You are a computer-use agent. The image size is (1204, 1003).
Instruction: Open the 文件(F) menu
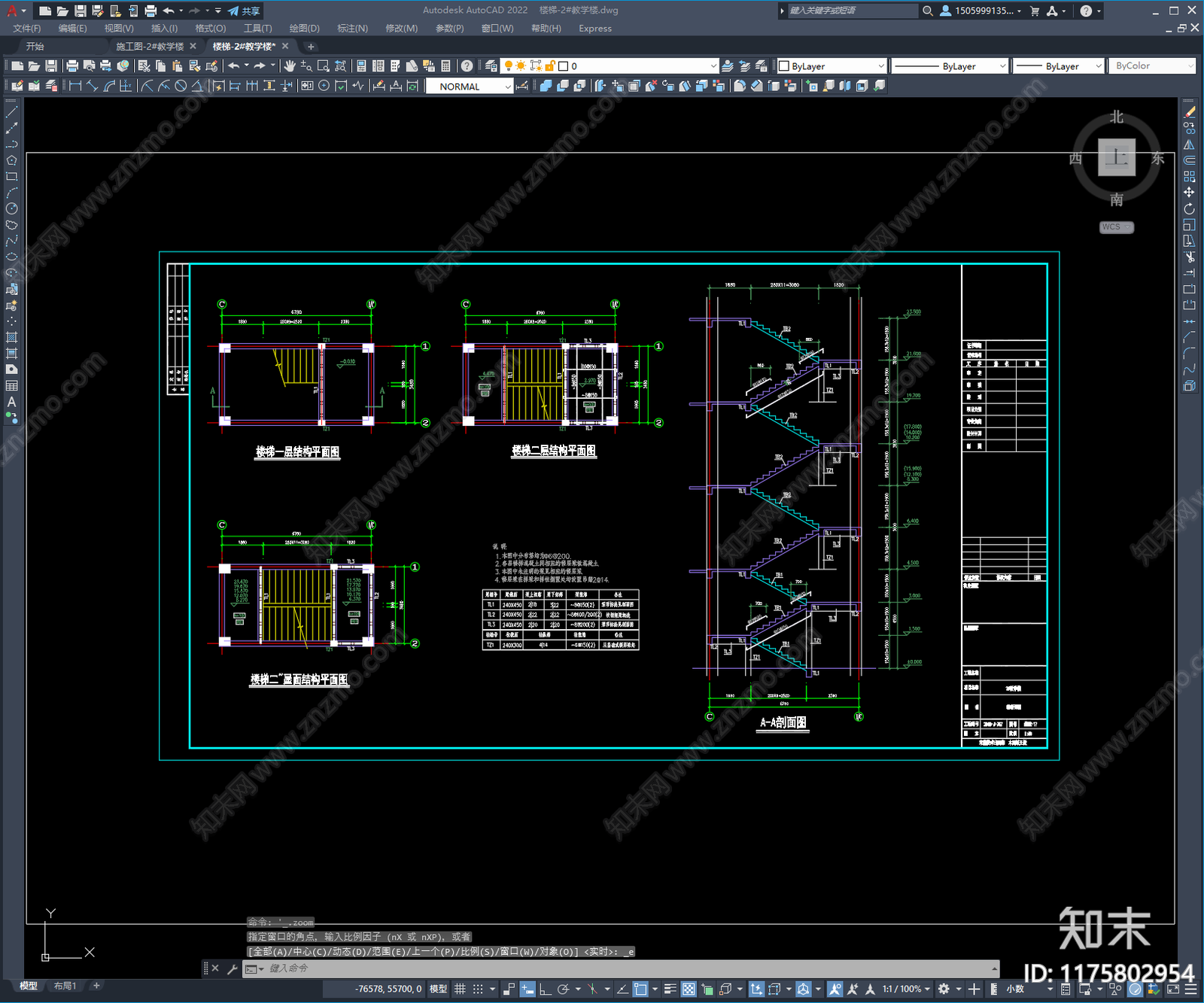27,29
